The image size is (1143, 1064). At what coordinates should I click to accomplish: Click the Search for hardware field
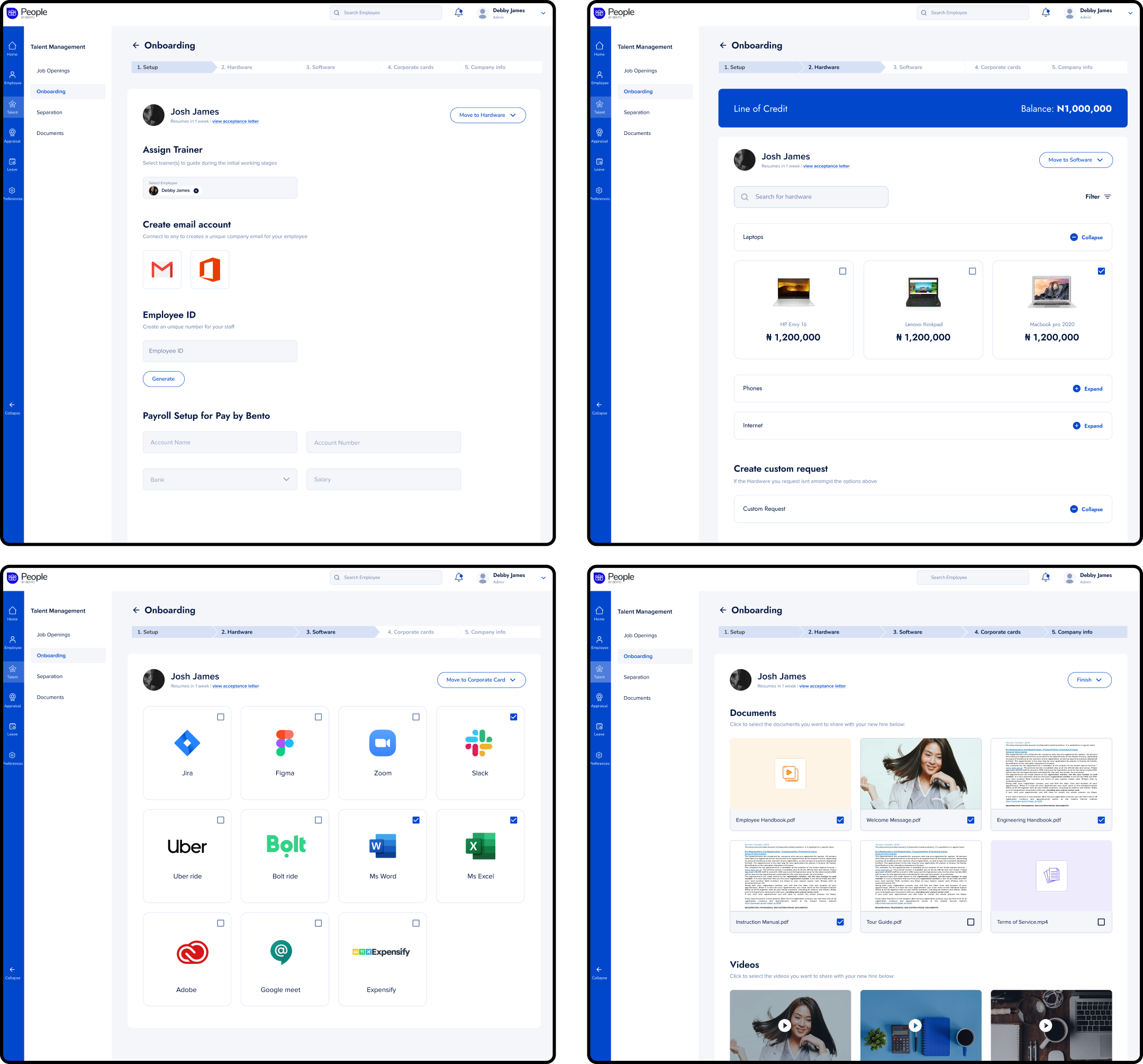[811, 197]
